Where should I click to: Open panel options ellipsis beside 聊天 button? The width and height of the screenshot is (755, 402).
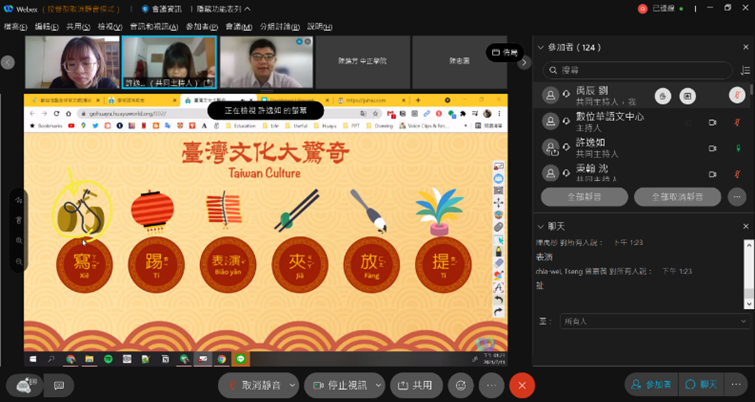coord(735,384)
